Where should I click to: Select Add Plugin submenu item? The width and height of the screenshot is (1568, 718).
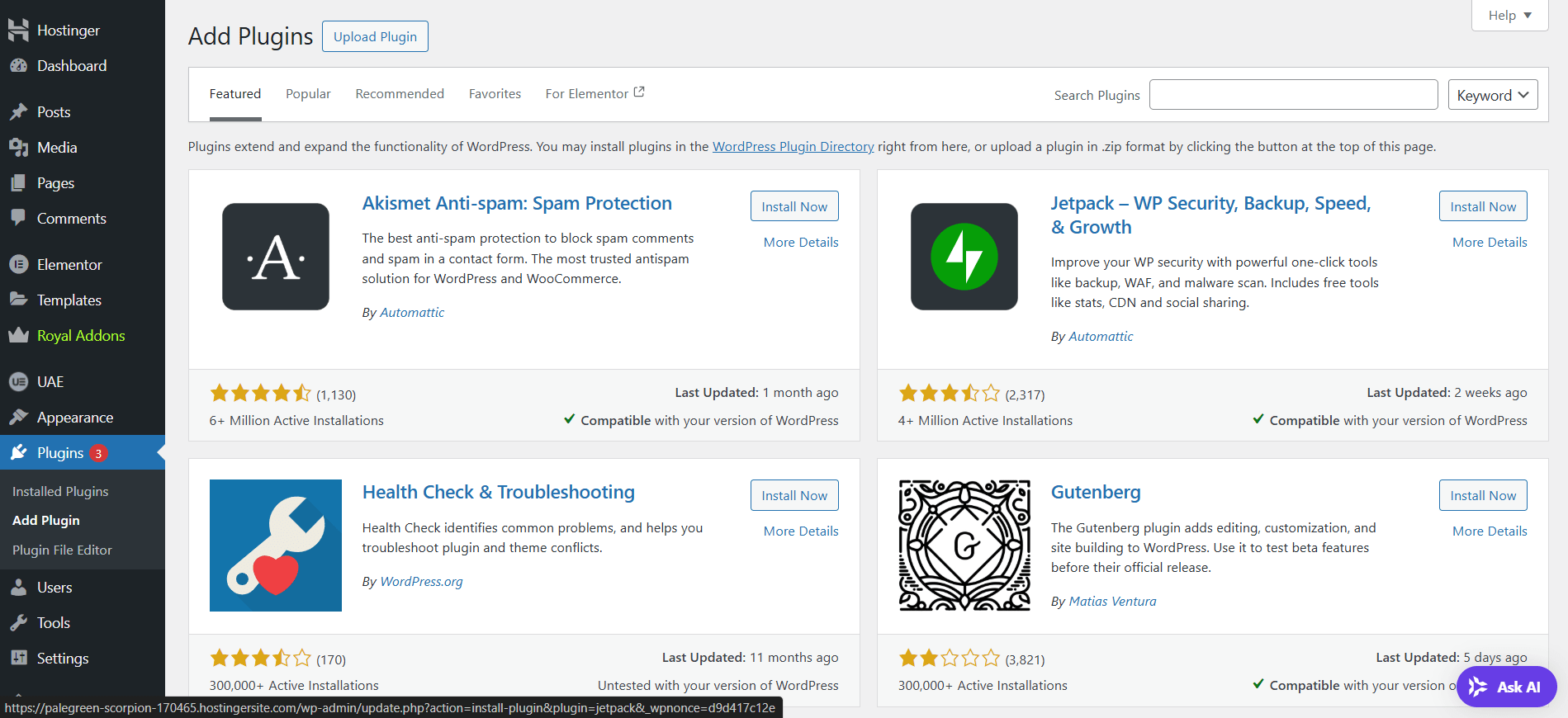coord(46,521)
